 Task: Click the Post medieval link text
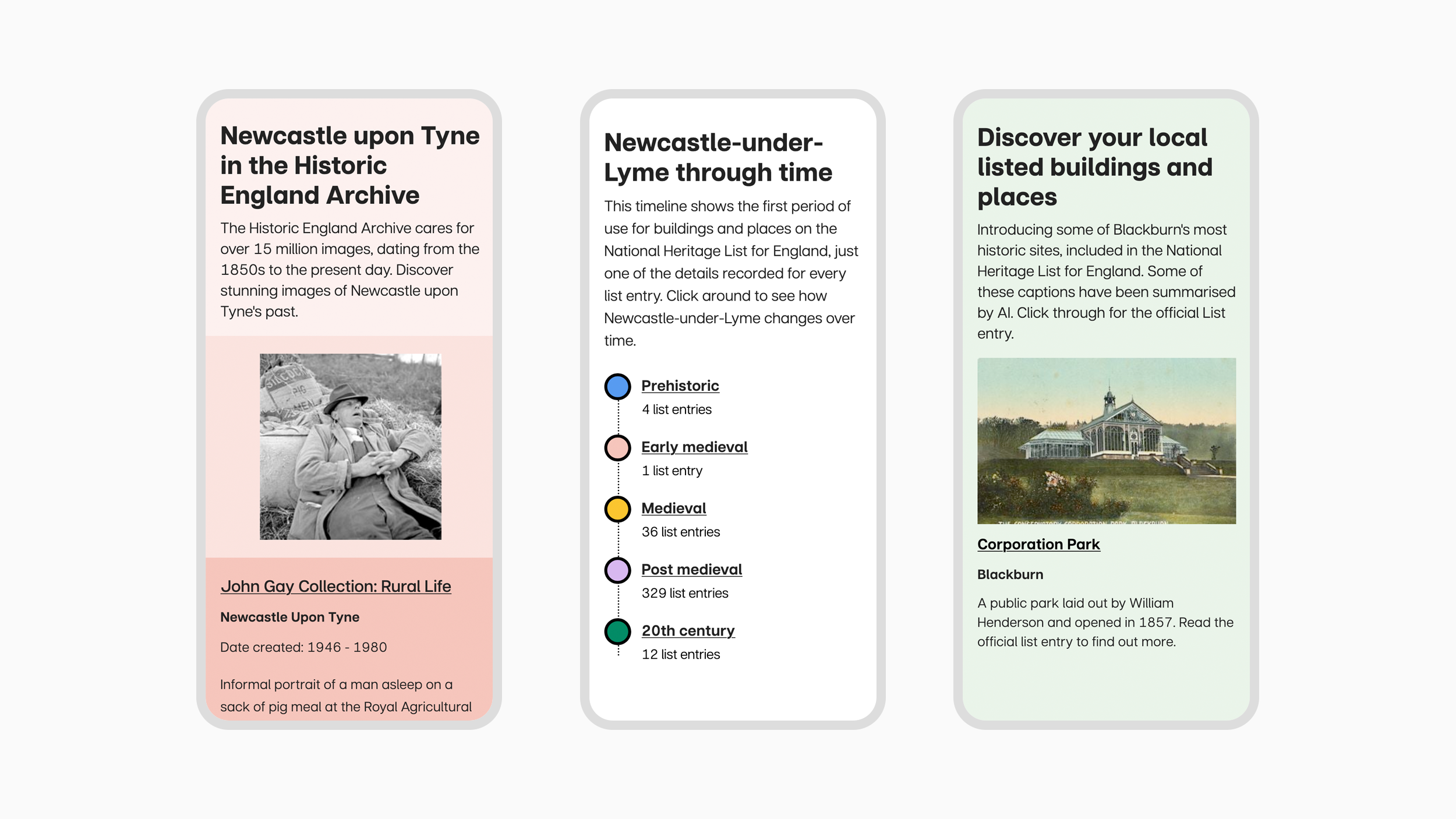691,569
